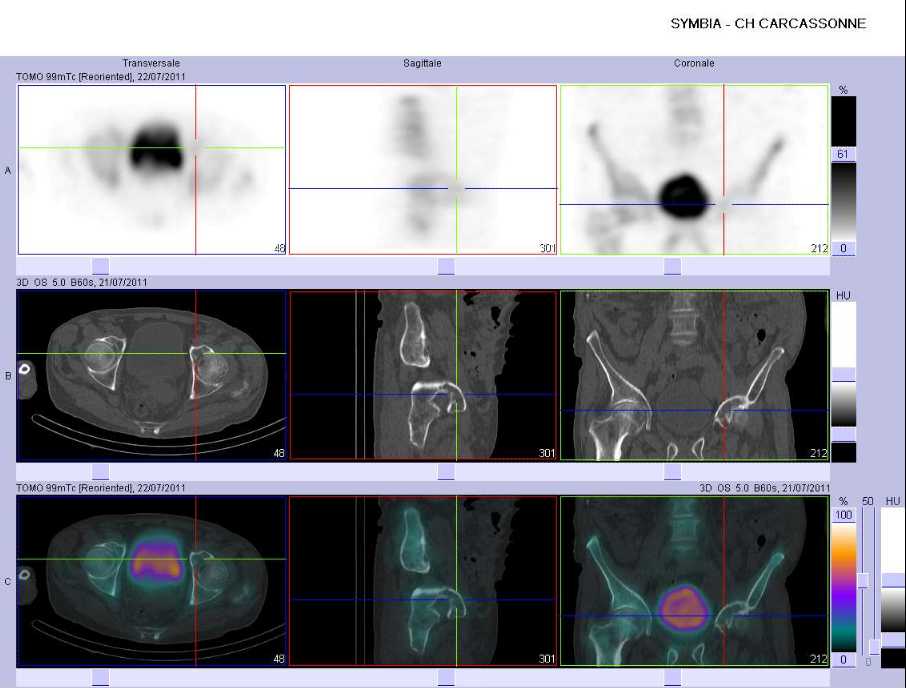Viewport: 906px width, 688px height.
Task: Click the '3D OS 5.0 B60s' label at right of row C
Action: [764, 488]
